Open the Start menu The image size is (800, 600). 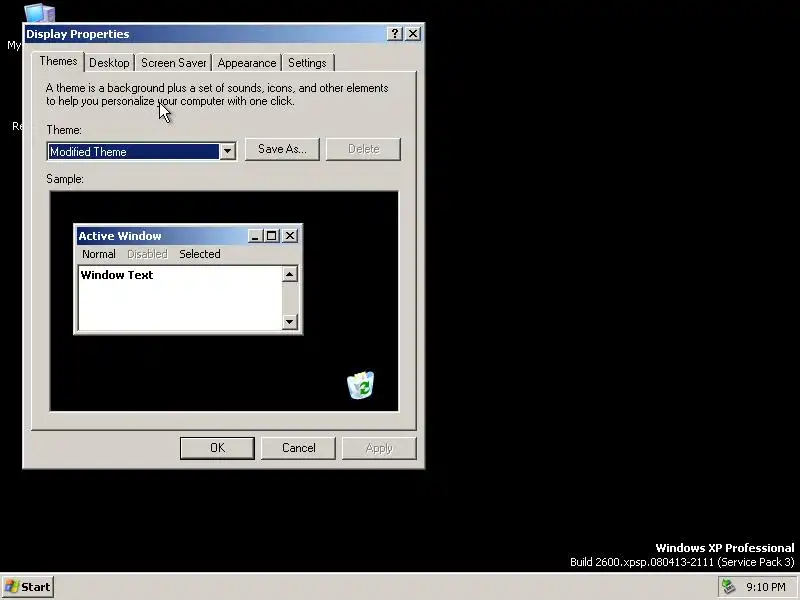coord(28,587)
